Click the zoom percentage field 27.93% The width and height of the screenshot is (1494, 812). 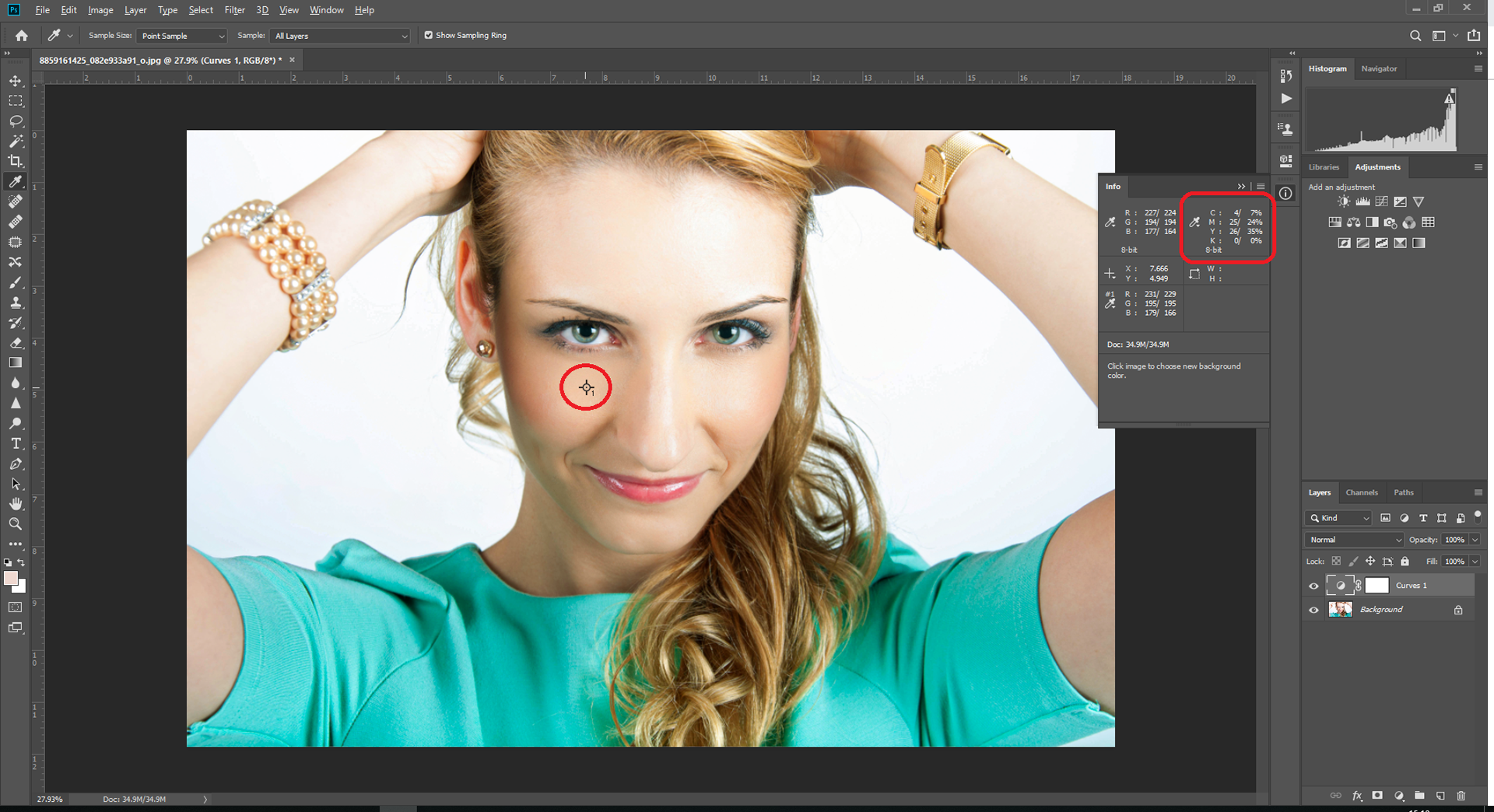tap(50, 799)
